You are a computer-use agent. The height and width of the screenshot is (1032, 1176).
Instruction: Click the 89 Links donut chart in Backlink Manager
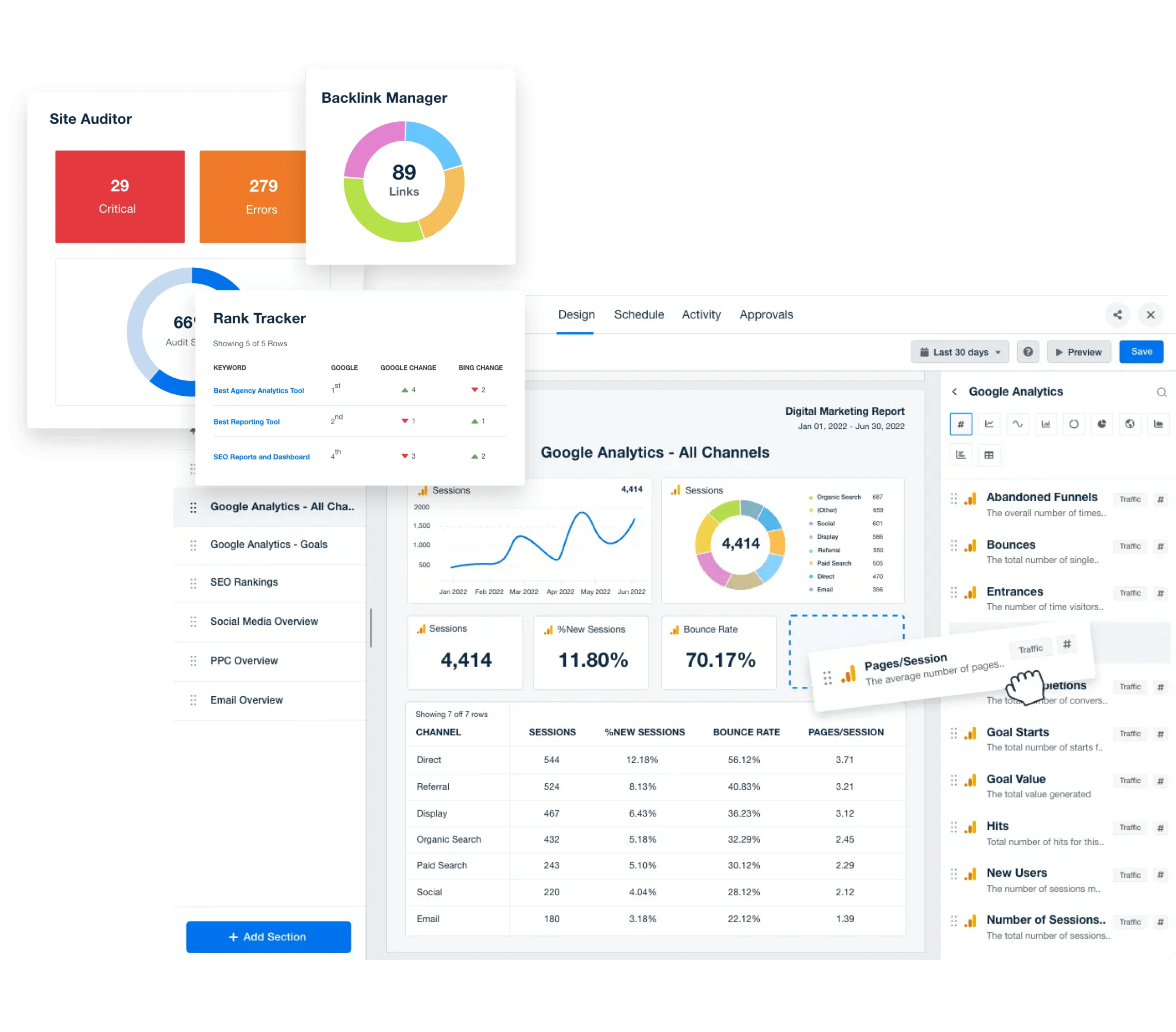pyautogui.click(x=404, y=181)
